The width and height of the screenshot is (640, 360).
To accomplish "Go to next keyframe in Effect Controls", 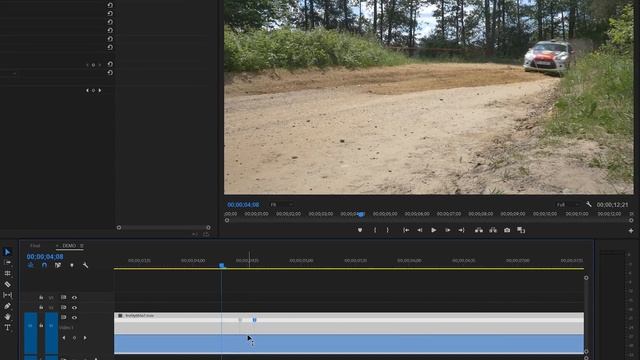I will tap(100, 91).
